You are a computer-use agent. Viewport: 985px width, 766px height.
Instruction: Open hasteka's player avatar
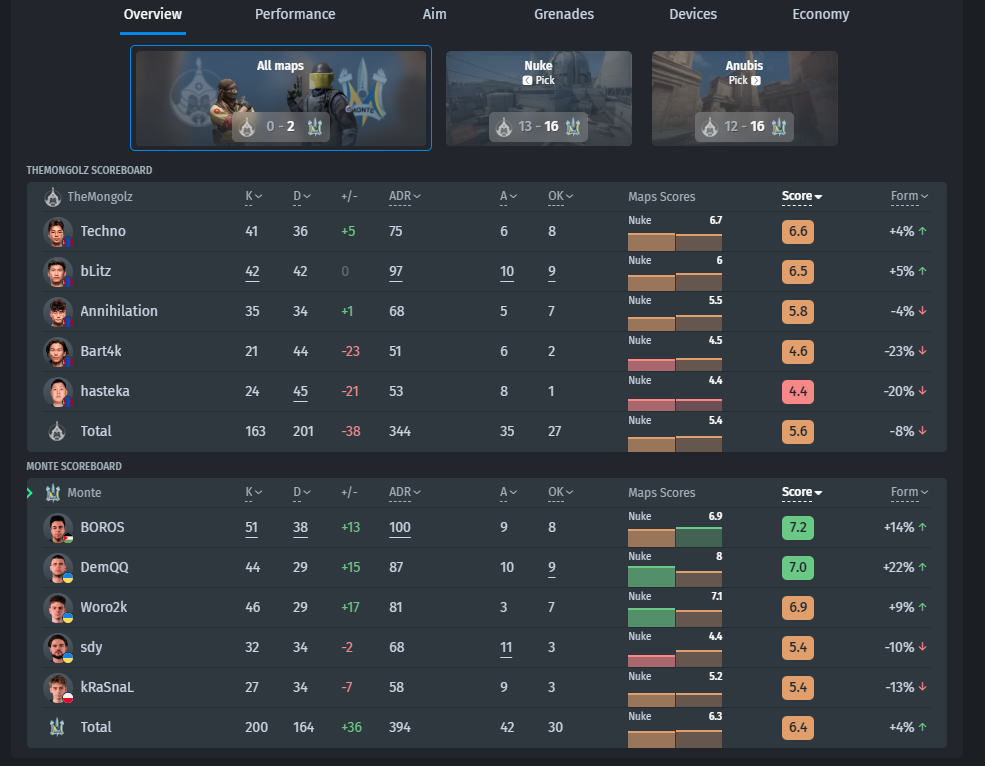tap(57, 391)
